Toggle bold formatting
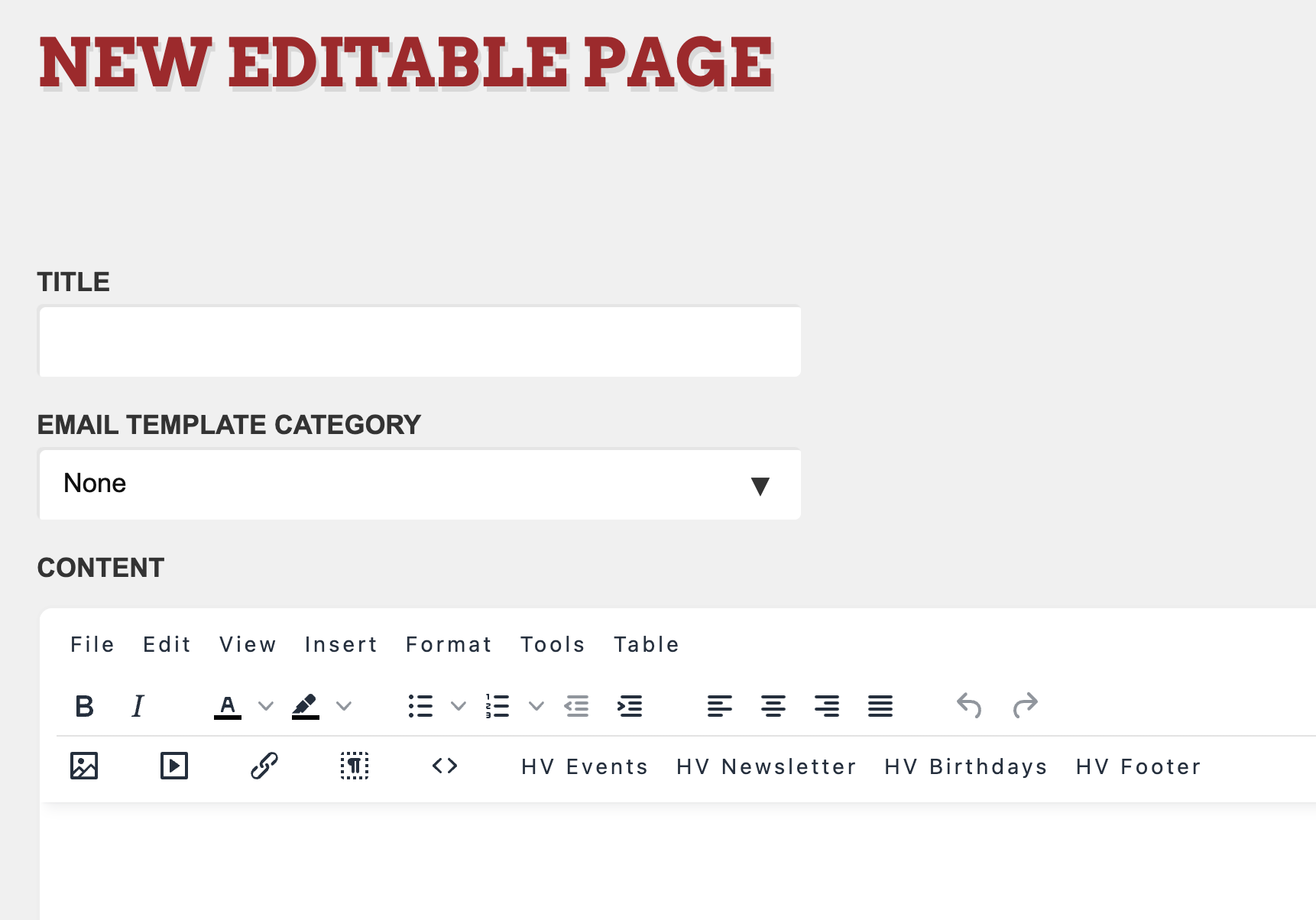The height and width of the screenshot is (920, 1316). [84, 706]
